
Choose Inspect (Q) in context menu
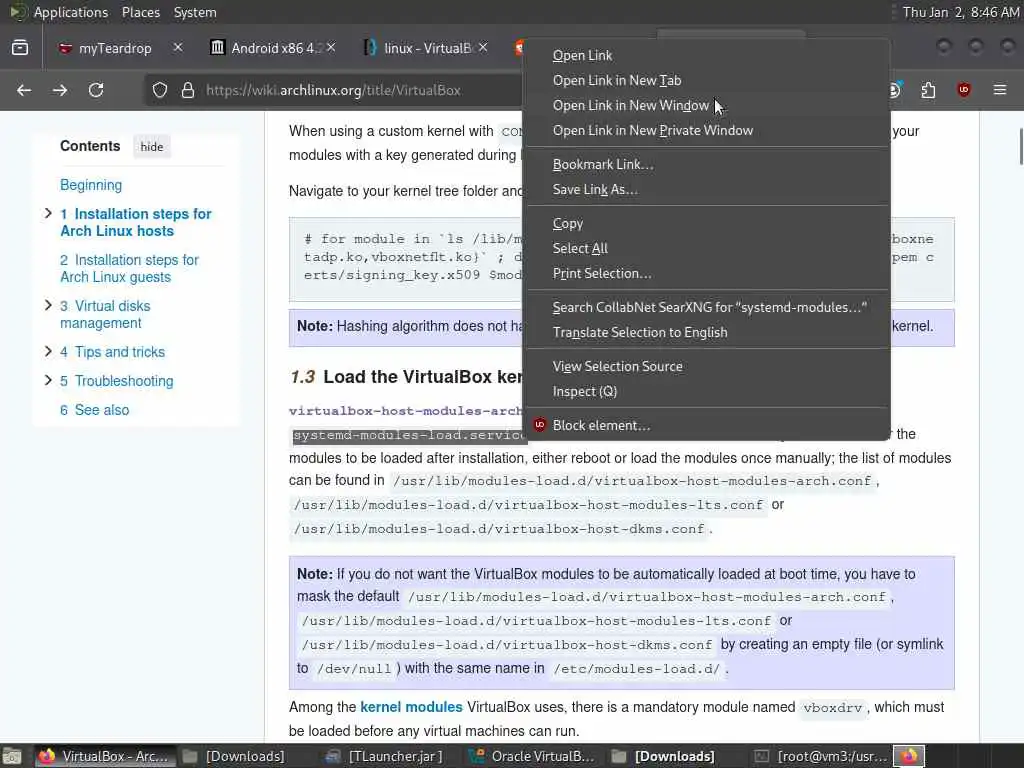click(x=708, y=391)
